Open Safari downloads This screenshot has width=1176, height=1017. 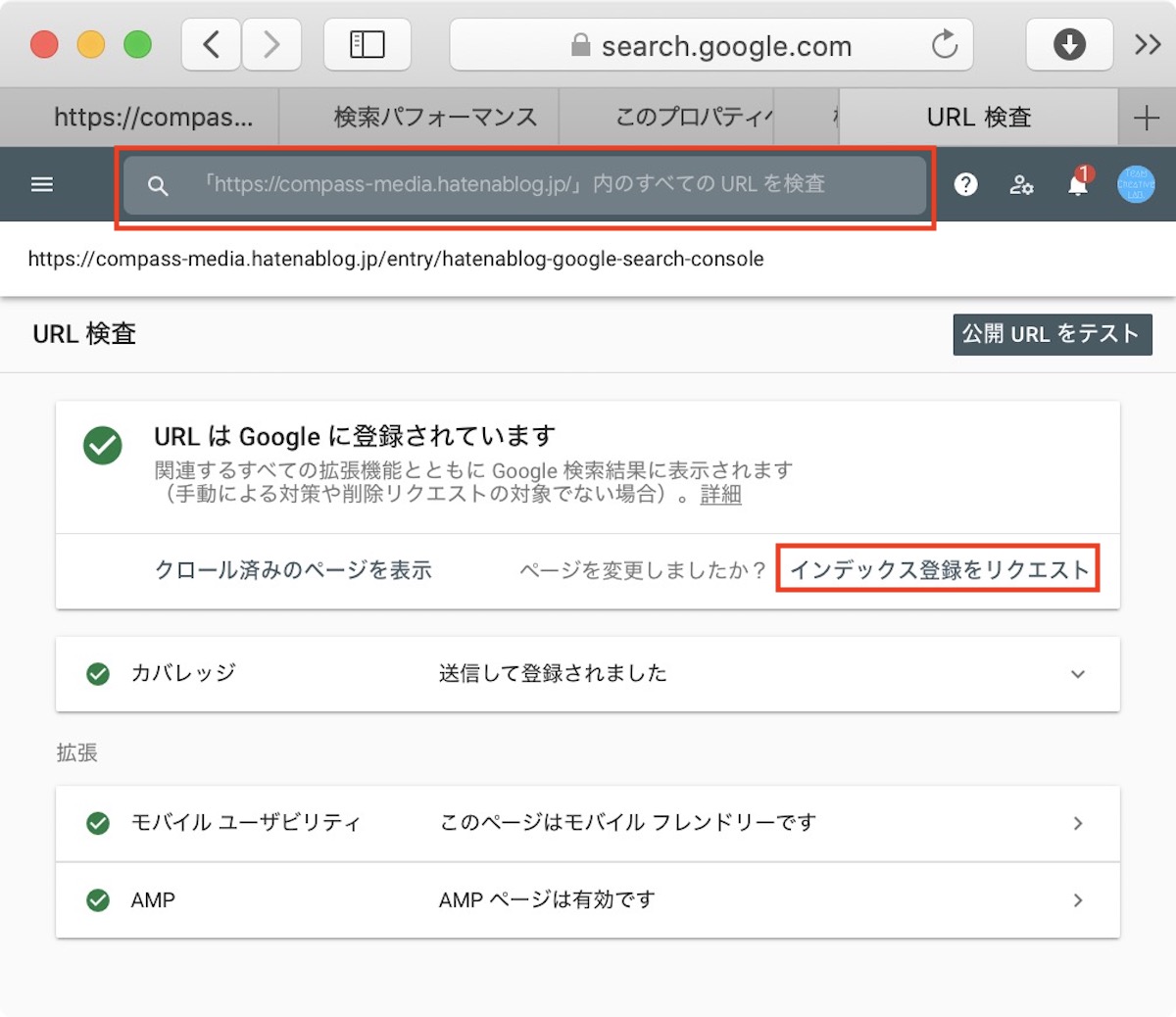[1069, 44]
